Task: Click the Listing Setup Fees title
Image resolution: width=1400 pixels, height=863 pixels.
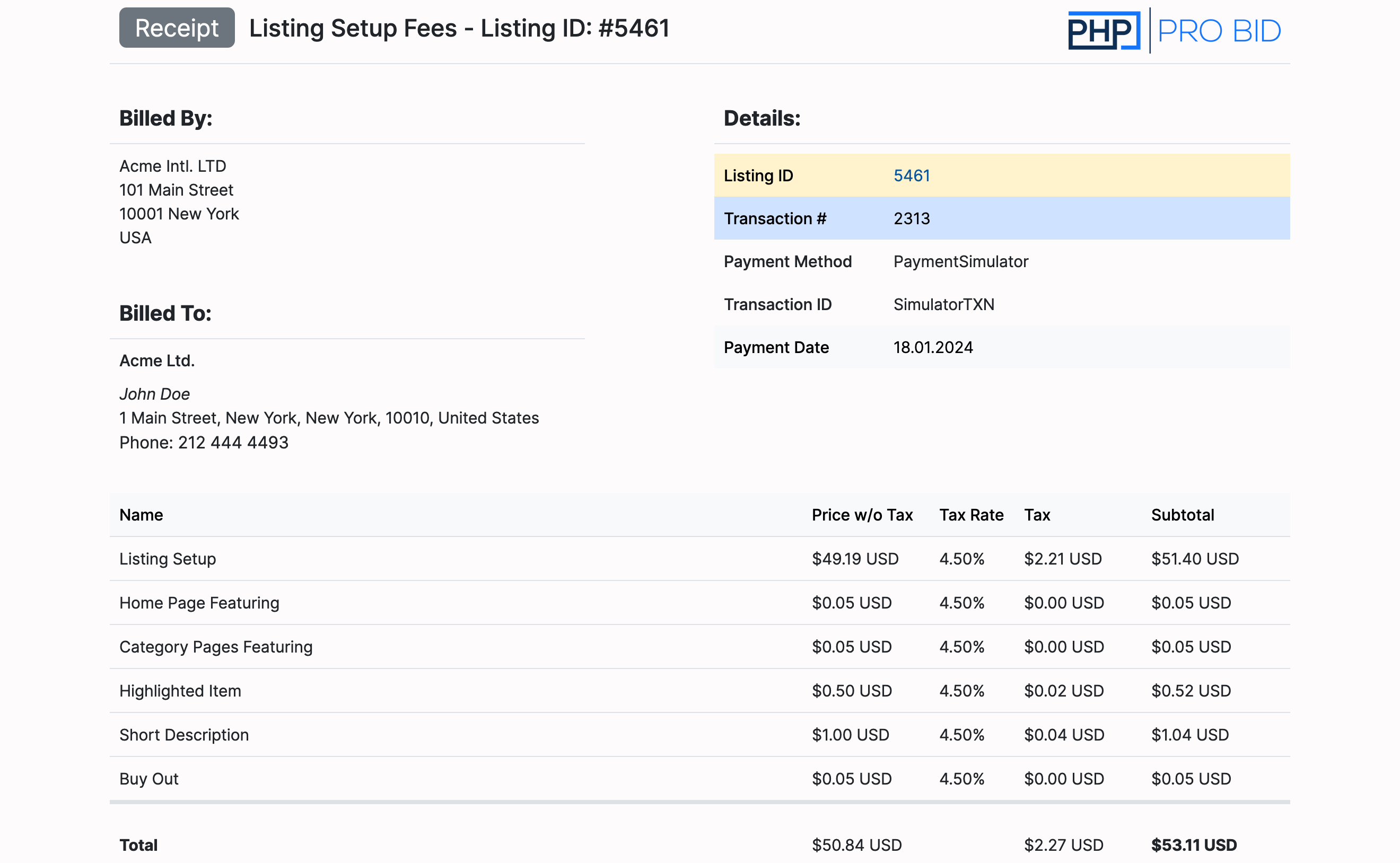Action: coord(459,28)
